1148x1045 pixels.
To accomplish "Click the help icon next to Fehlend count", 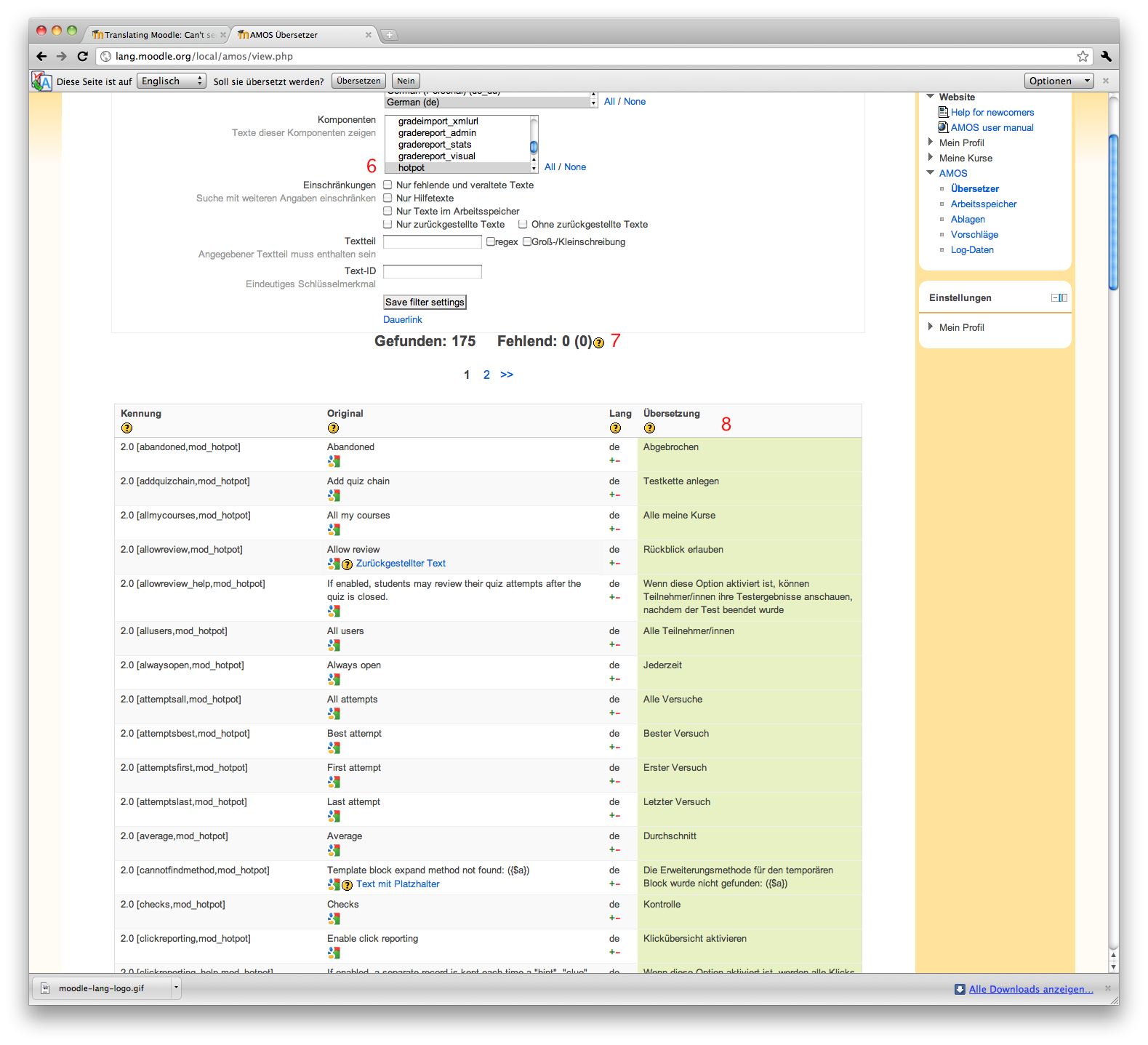I will (x=599, y=343).
